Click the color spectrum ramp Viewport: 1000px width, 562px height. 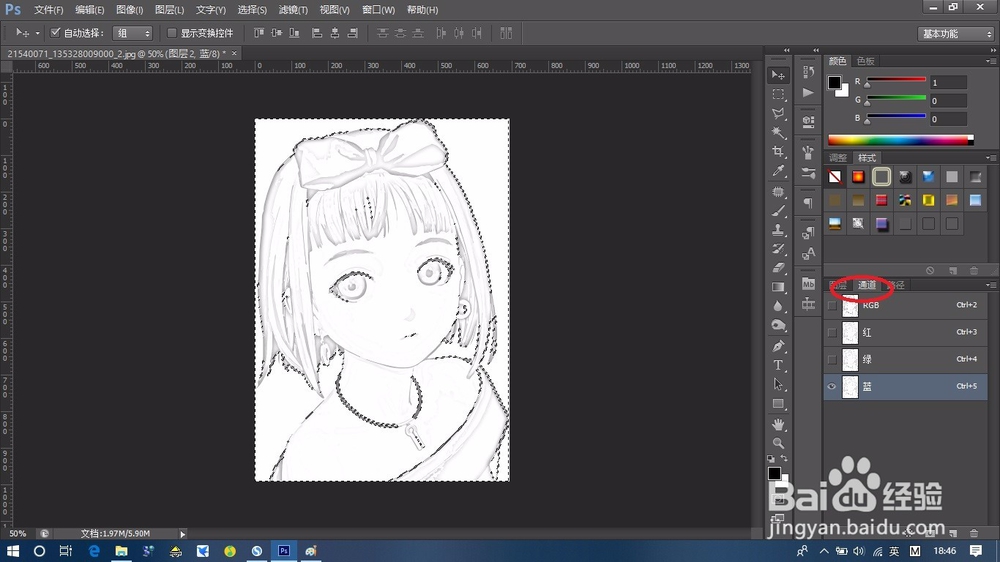click(900, 140)
